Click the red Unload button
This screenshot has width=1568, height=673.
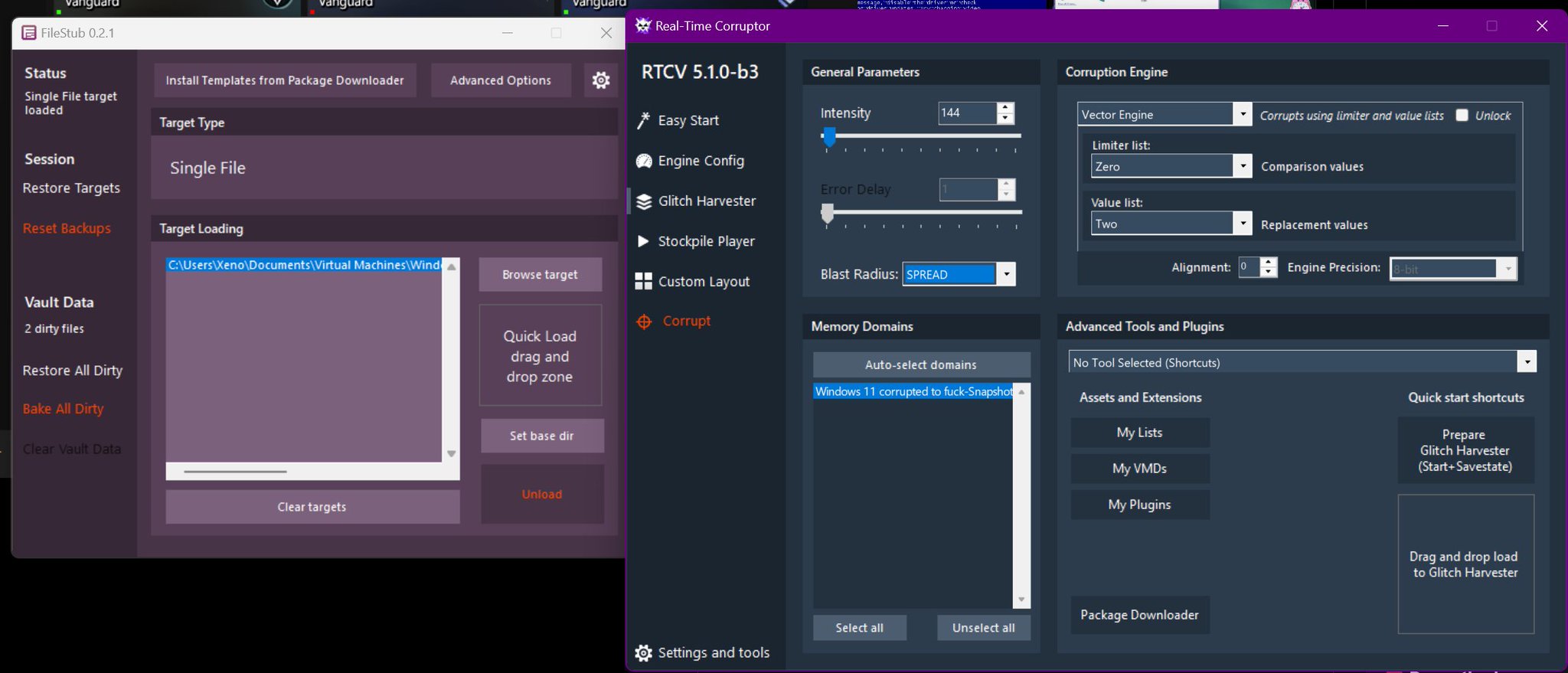(542, 495)
